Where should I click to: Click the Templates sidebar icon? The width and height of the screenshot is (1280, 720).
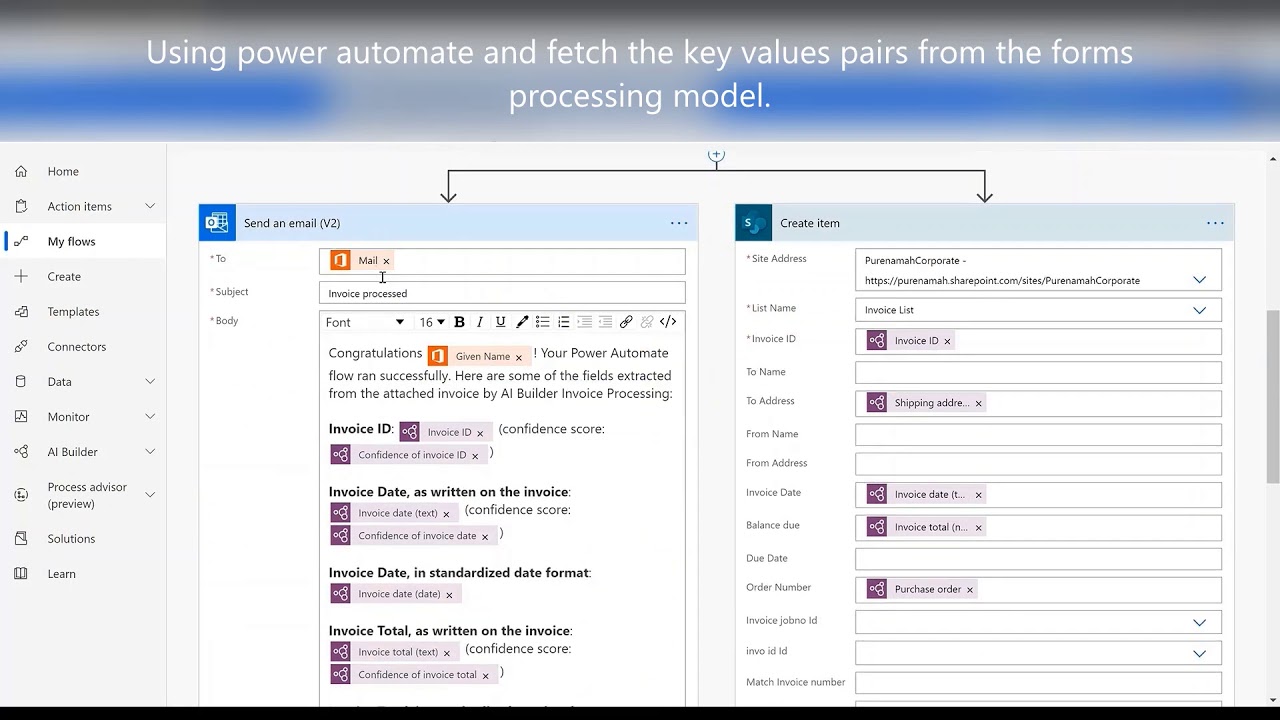tap(21, 311)
